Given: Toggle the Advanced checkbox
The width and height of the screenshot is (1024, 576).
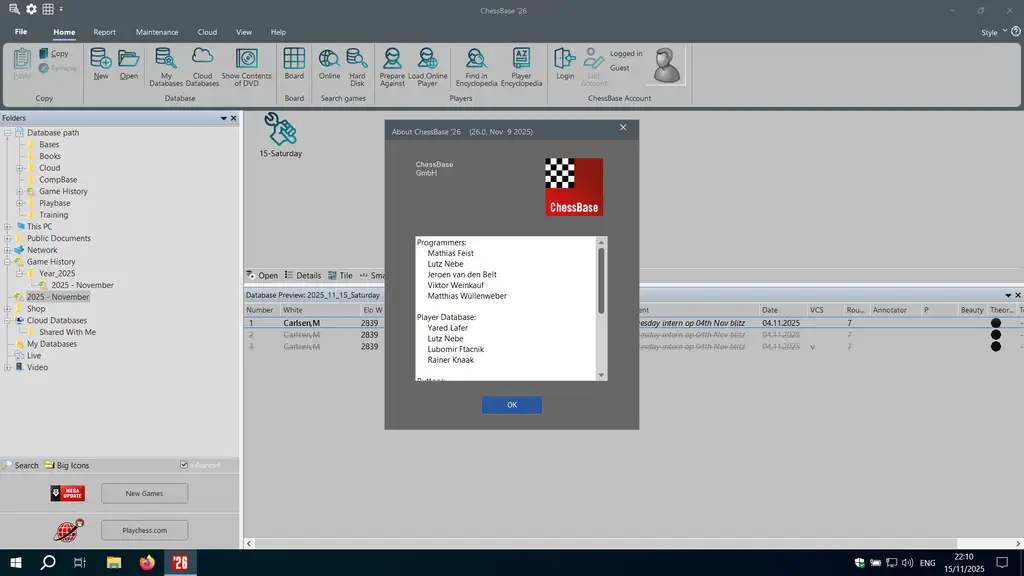Looking at the screenshot, I should coord(184,465).
